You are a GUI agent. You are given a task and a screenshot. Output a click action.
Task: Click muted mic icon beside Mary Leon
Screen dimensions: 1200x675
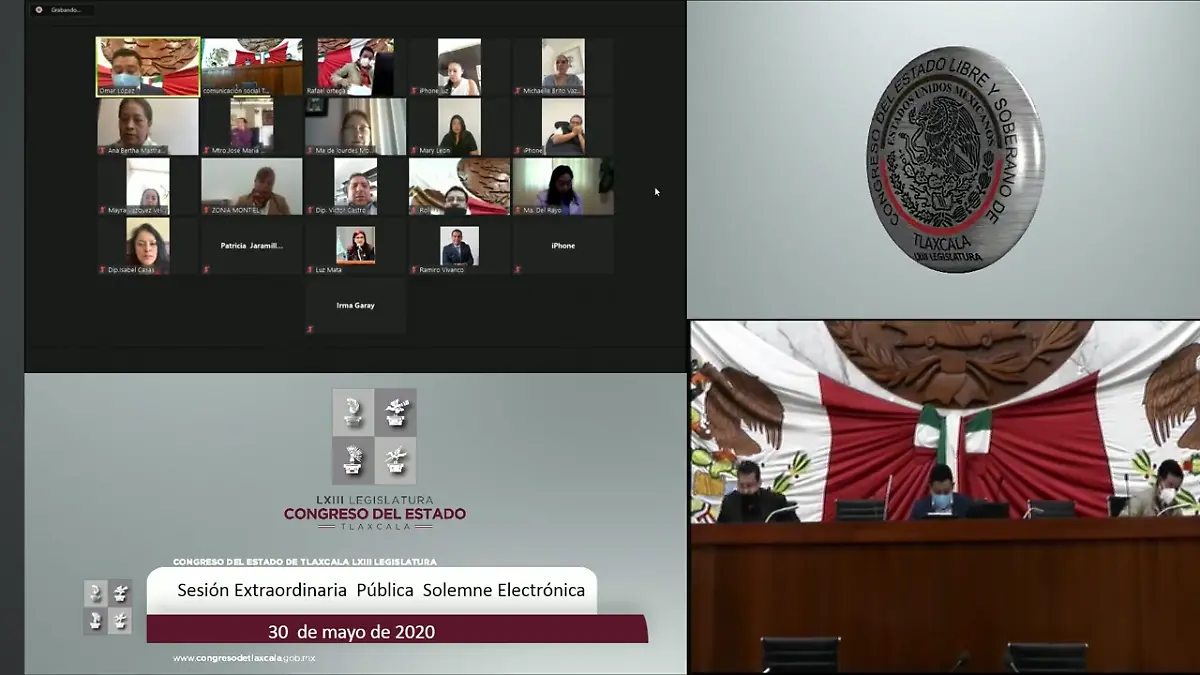pyautogui.click(x=414, y=150)
